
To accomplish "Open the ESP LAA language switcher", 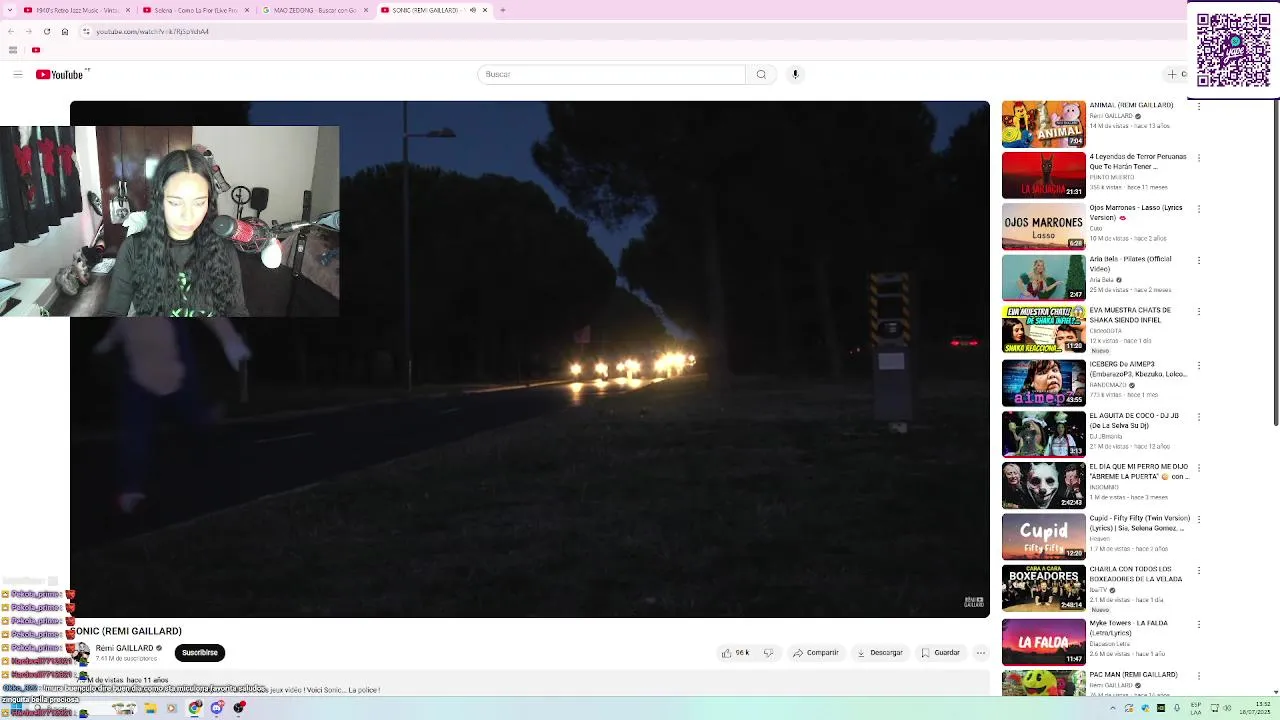I will click(x=1195, y=708).
